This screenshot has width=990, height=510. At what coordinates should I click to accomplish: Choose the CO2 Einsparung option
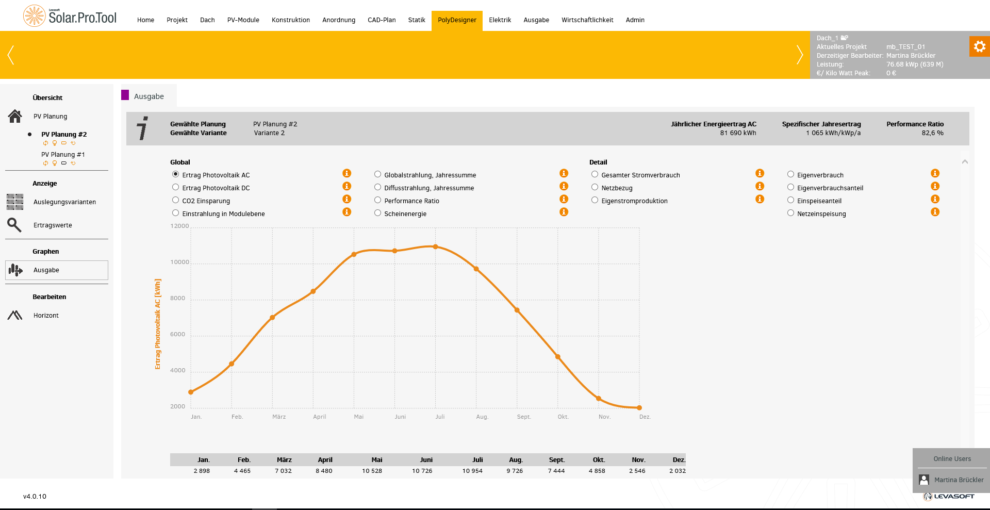click(176, 200)
